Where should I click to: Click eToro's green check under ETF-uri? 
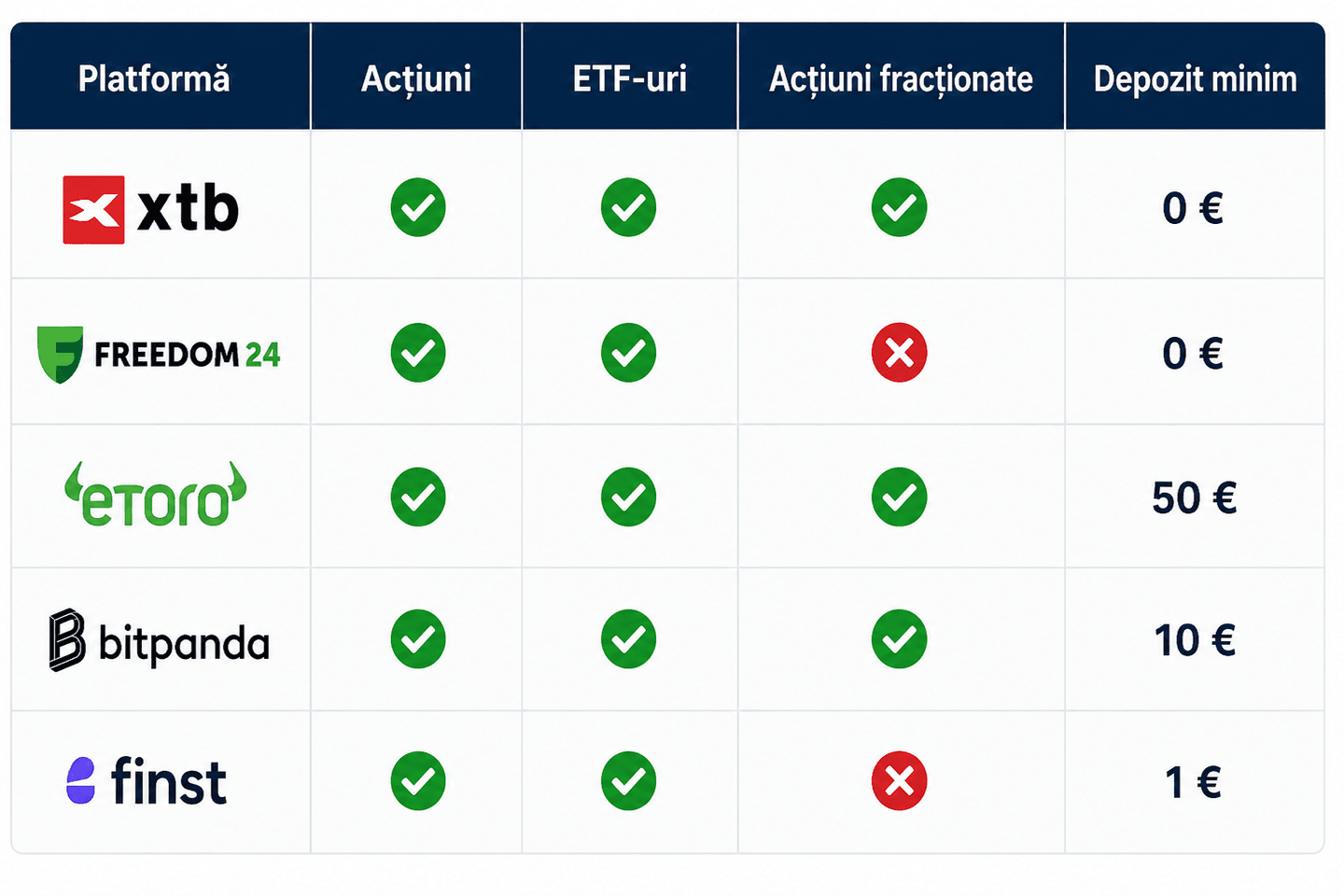click(628, 497)
